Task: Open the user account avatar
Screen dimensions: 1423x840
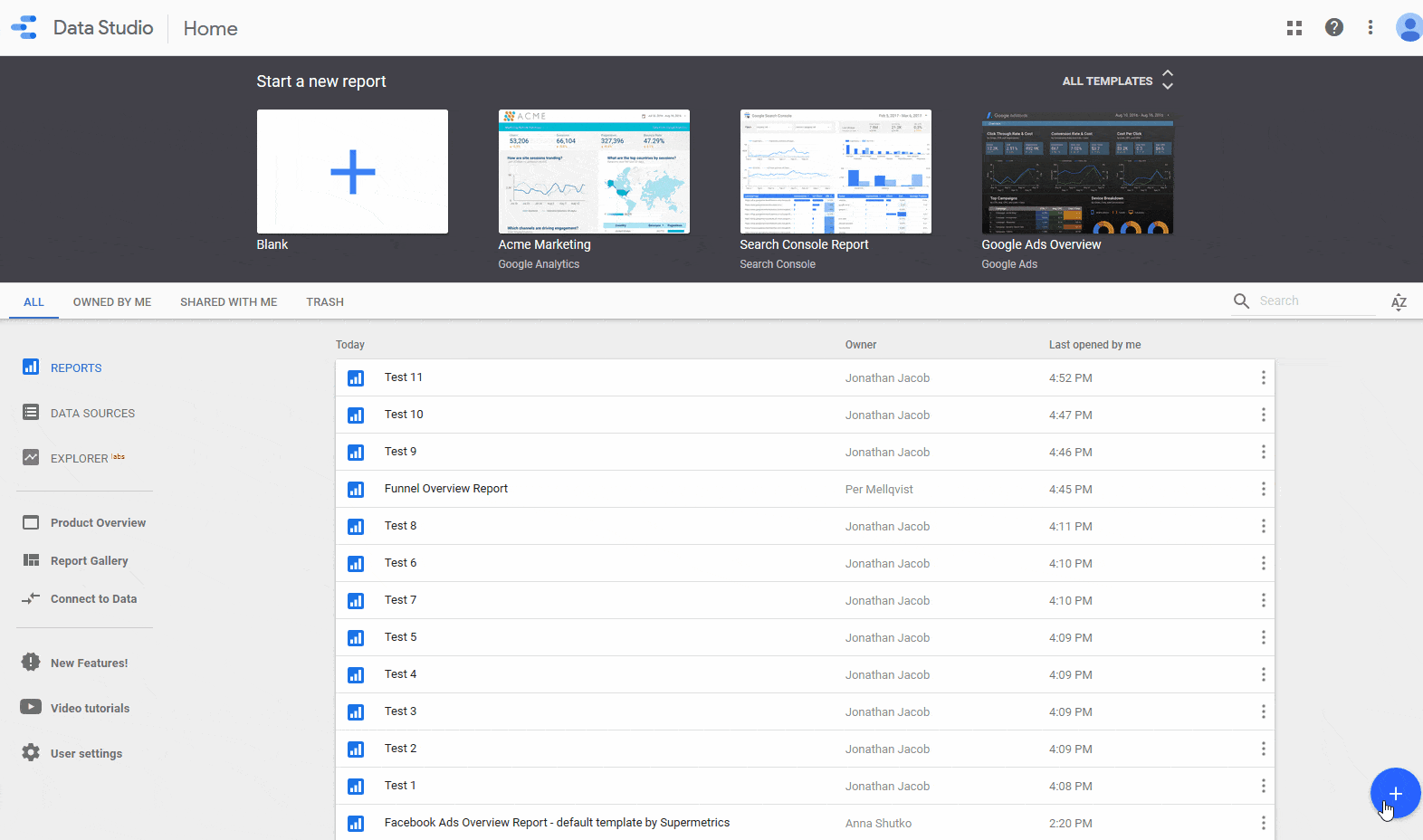Action: pos(1409,27)
